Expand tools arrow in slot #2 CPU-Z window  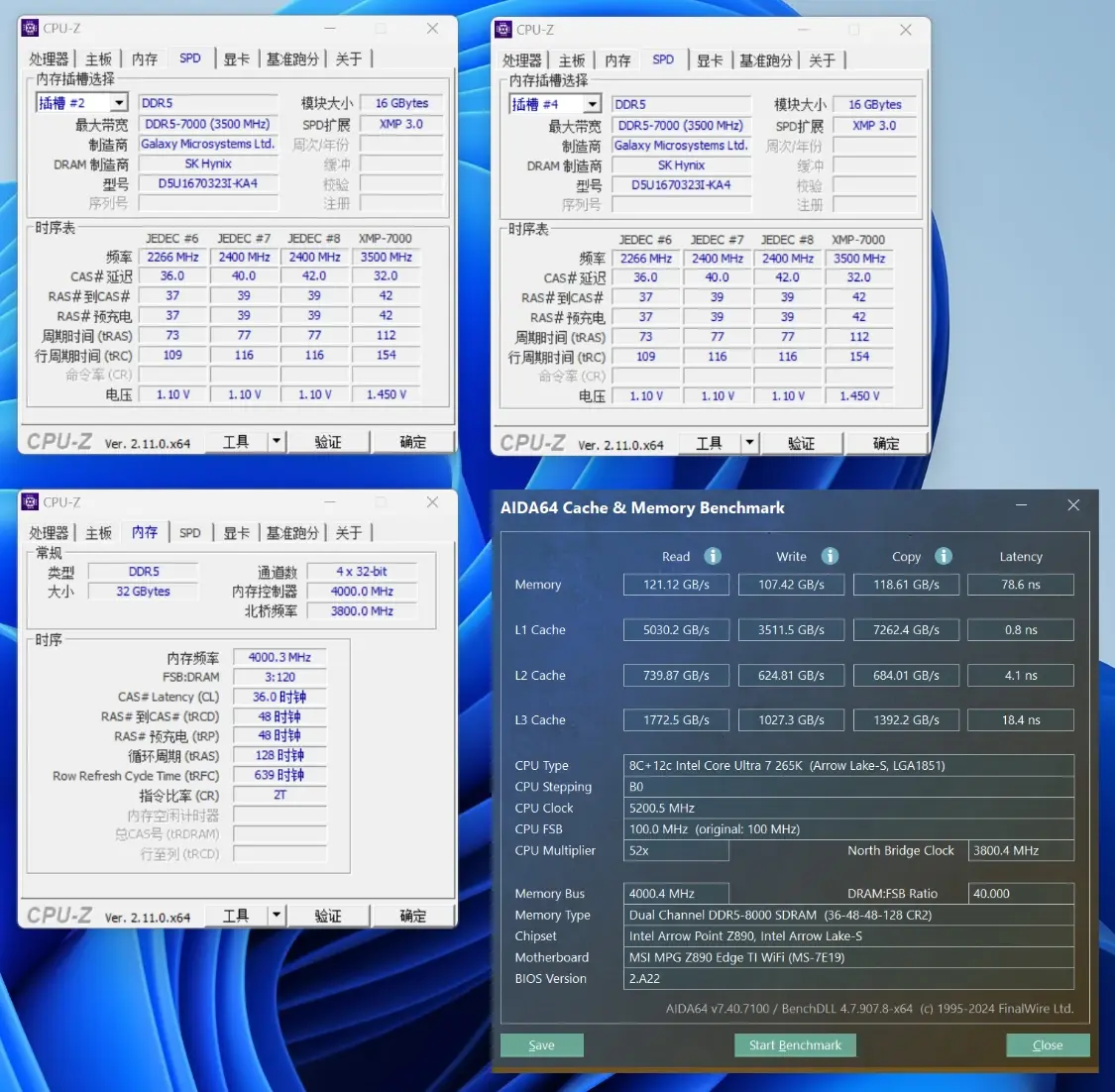[x=277, y=442]
